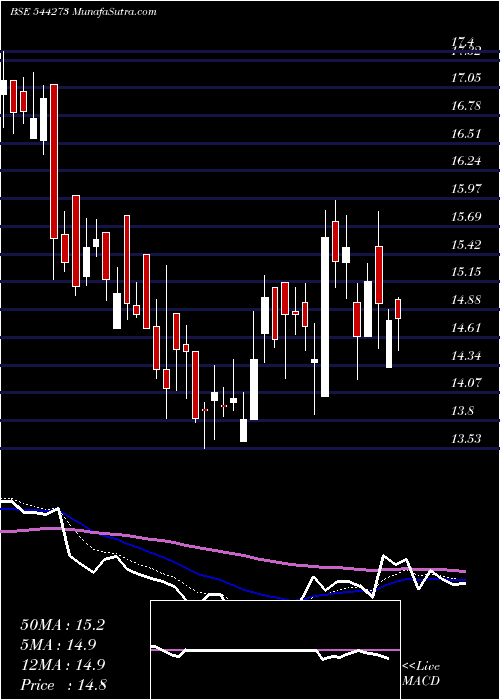The image size is (500, 700).
Task: Select the 16.24 price axis label
Action: [467, 161]
